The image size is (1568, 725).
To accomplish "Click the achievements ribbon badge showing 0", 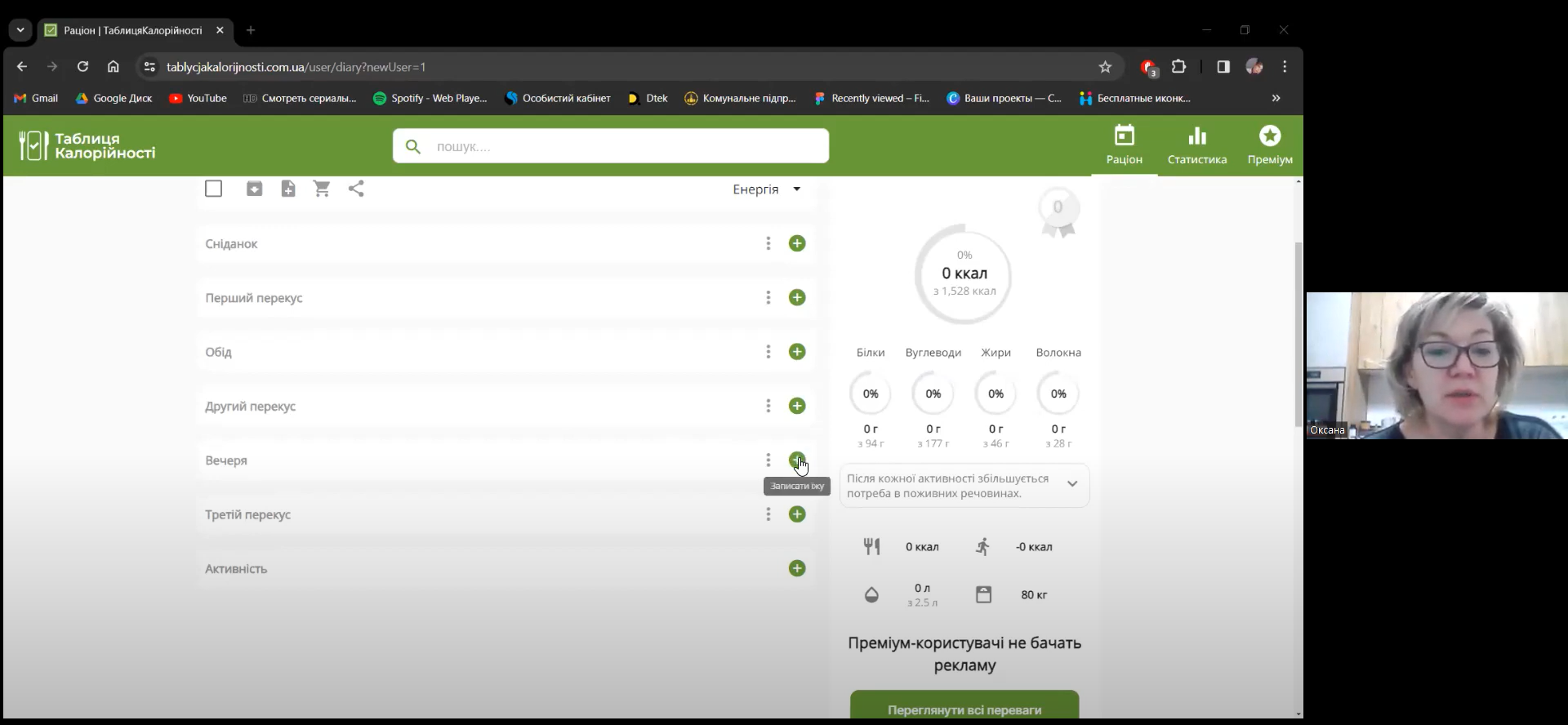I will click(x=1058, y=211).
